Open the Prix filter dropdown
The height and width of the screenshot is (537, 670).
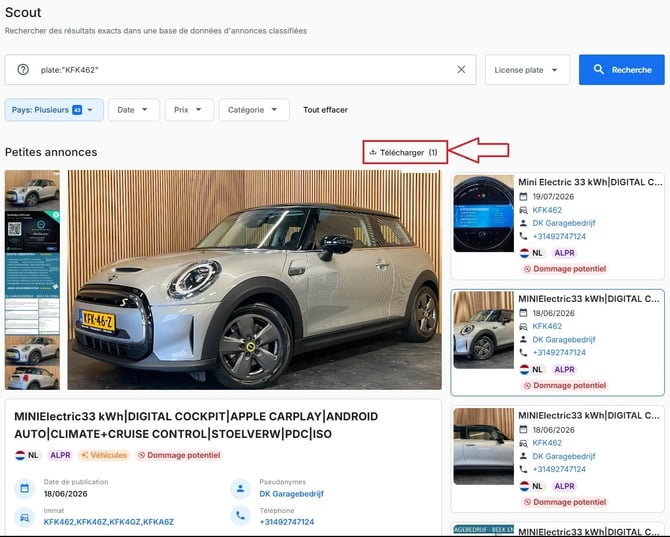pos(189,110)
